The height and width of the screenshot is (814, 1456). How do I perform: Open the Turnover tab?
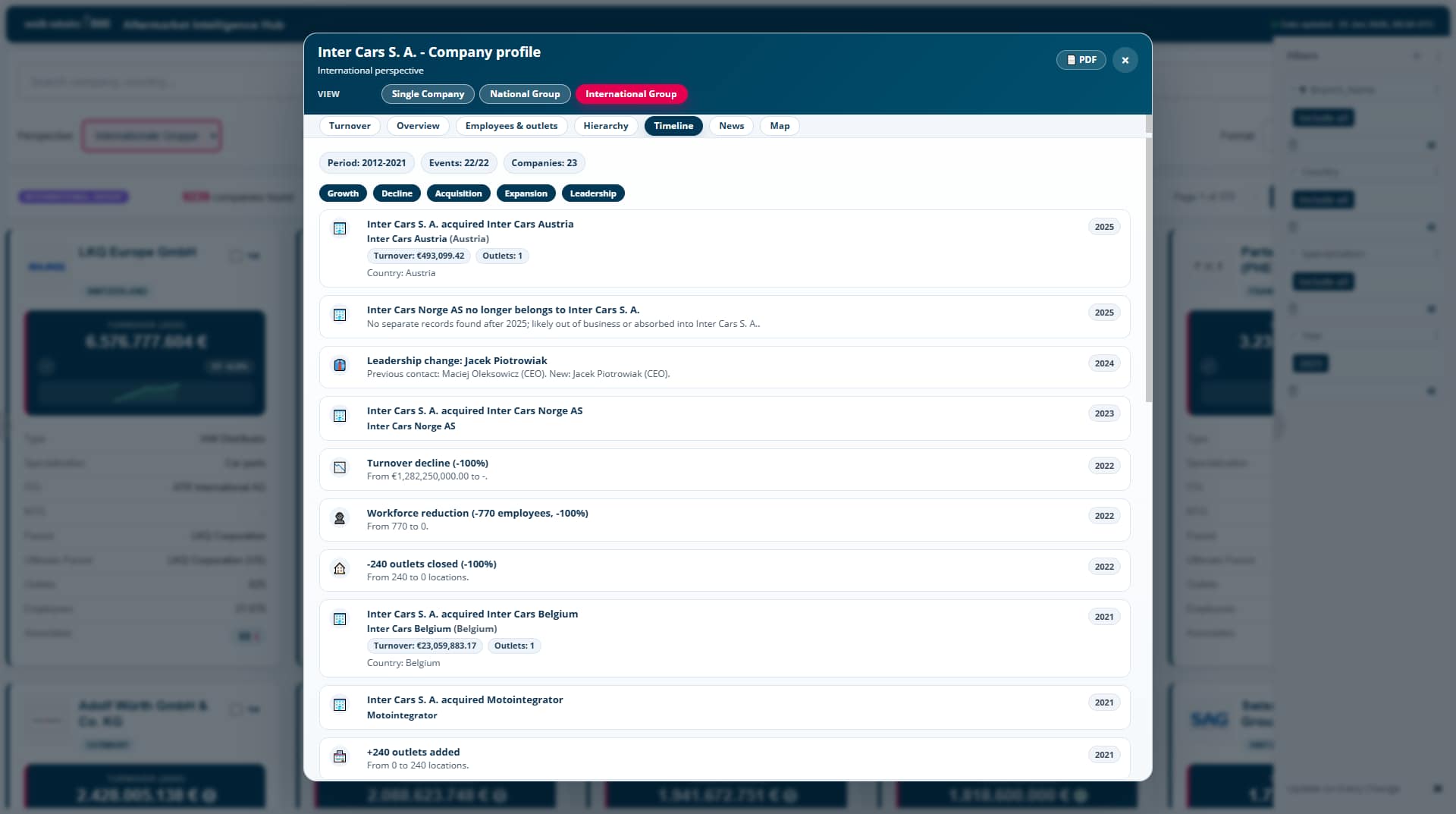click(350, 126)
